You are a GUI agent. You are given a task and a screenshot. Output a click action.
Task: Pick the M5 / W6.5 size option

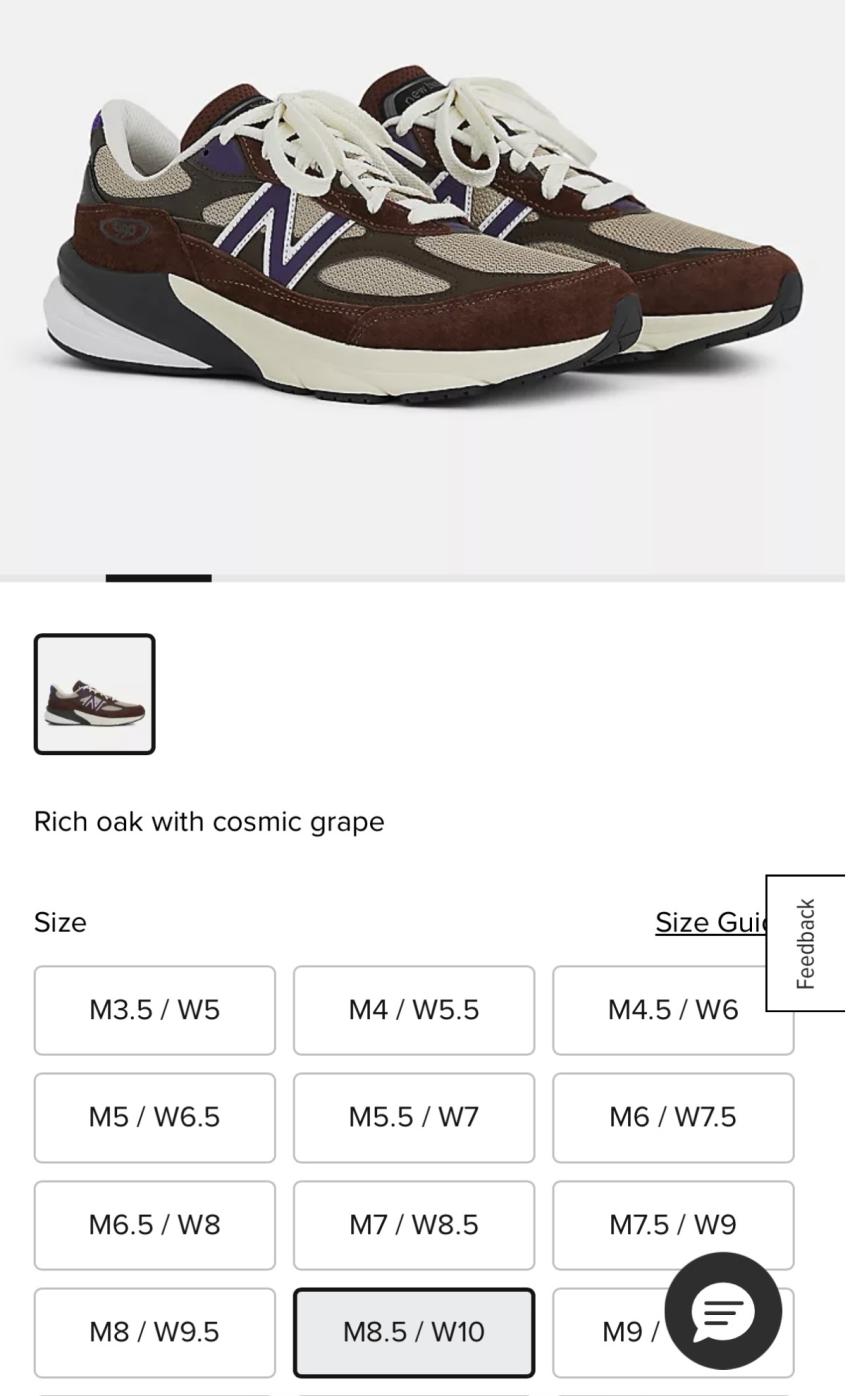point(155,1118)
